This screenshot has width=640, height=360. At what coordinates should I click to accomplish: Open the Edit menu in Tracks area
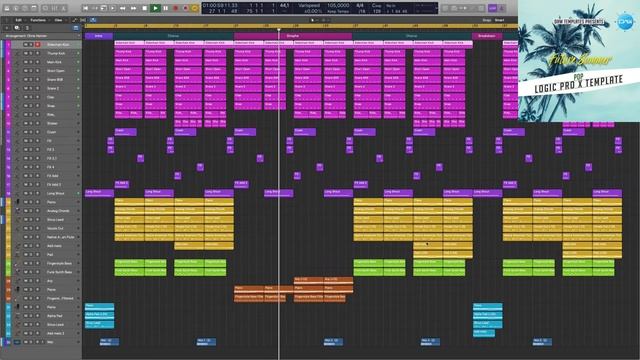pyautogui.click(x=18, y=20)
